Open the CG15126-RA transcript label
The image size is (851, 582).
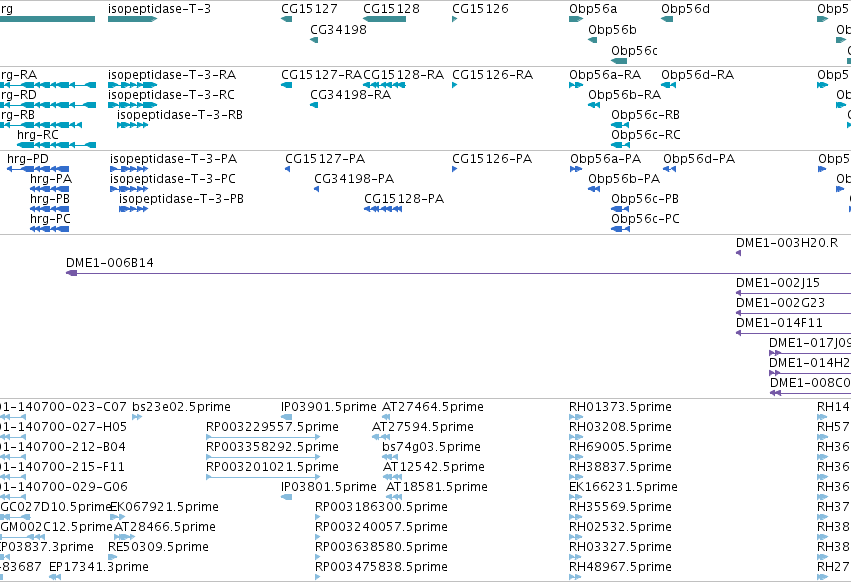coord(492,74)
